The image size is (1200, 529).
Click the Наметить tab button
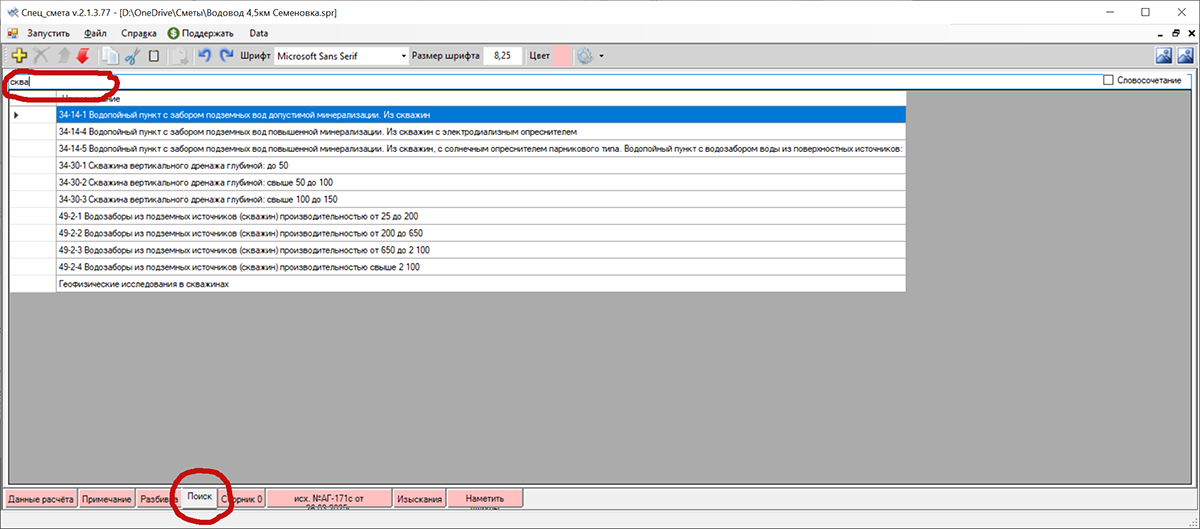(484, 498)
